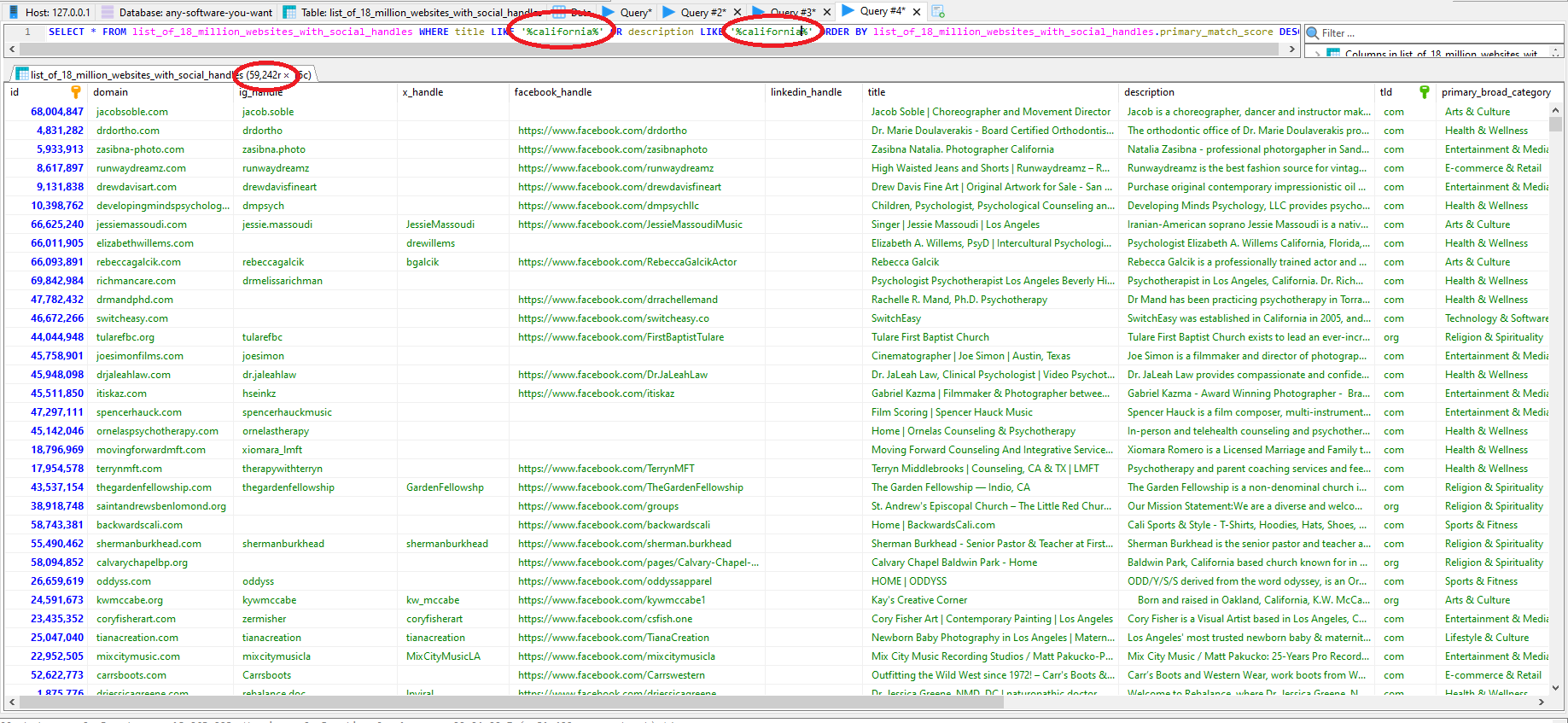
Task: Close the Query #3* tab
Action: [826, 12]
